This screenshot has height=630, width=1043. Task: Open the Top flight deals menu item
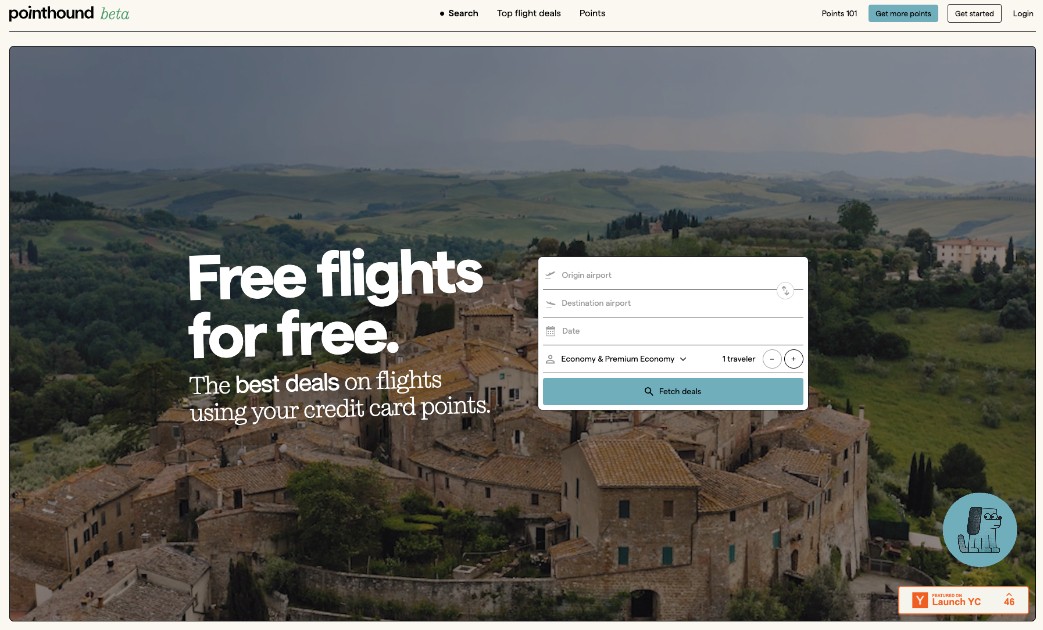[x=529, y=13]
